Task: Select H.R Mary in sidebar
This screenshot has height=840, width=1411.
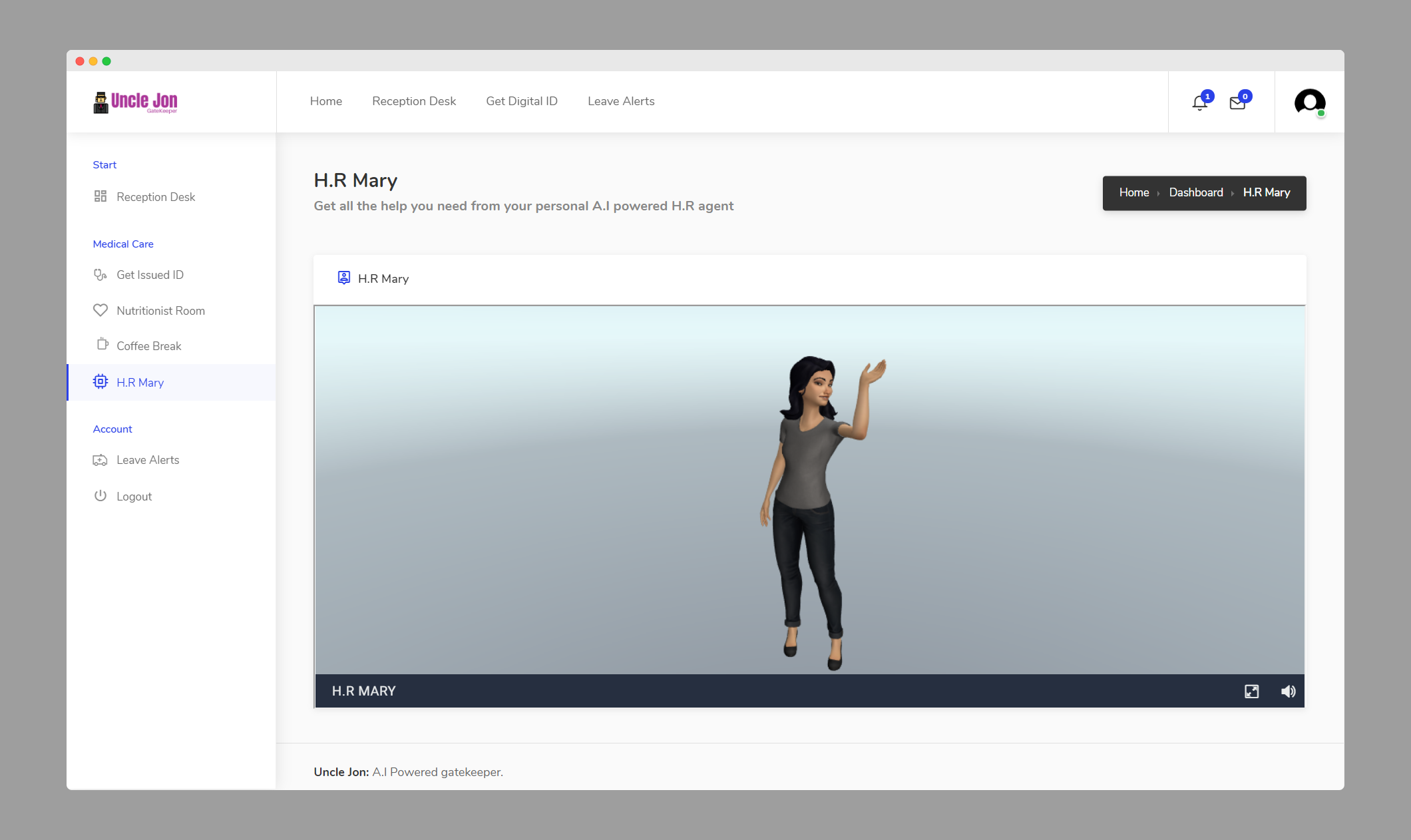Action: (x=140, y=383)
